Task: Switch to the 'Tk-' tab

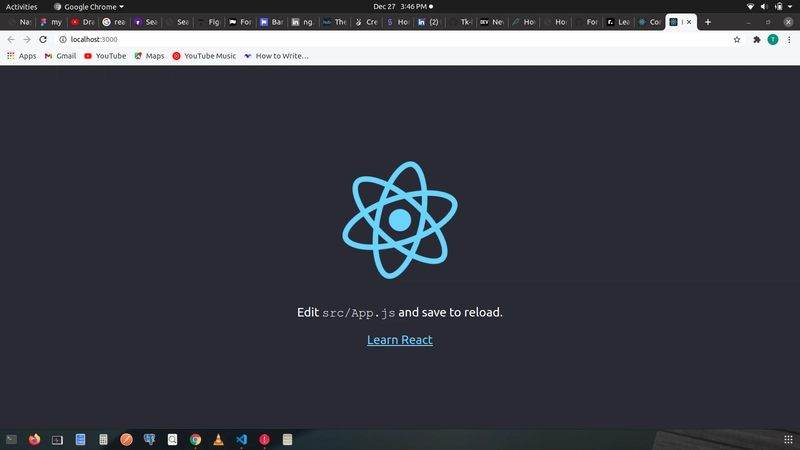Action: point(461,22)
